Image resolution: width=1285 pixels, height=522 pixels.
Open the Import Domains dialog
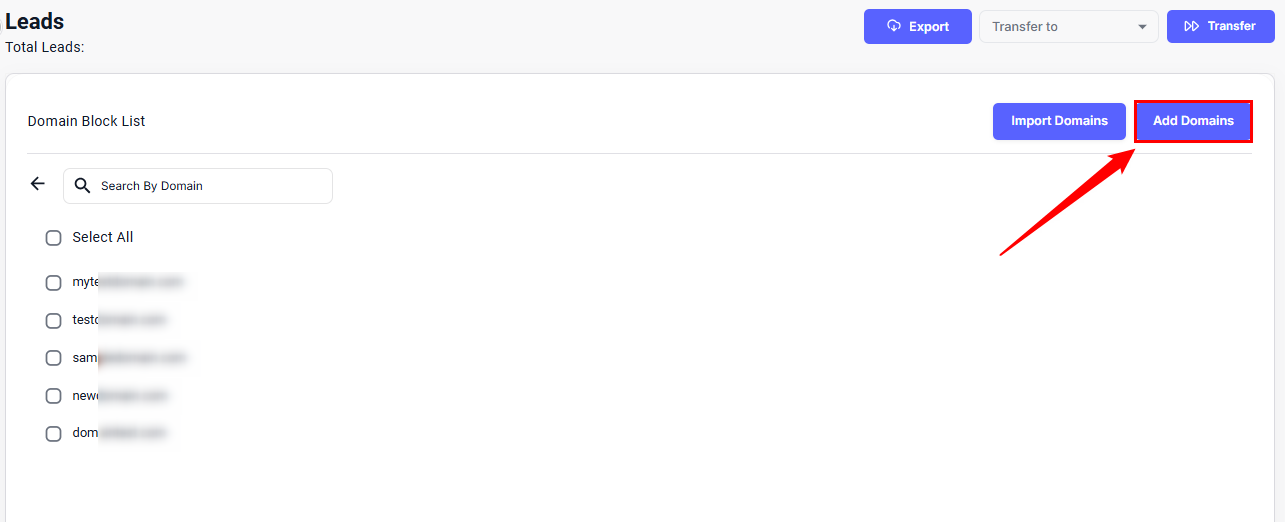pos(1059,121)
